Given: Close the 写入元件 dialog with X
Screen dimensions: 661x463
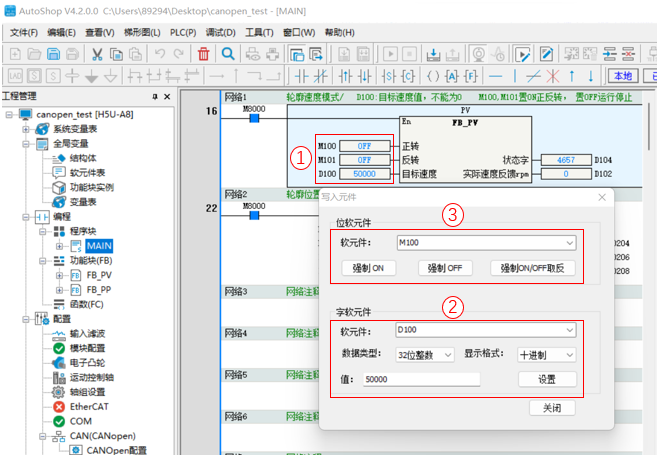Looking at the screenshot, I should pos(602,197).
